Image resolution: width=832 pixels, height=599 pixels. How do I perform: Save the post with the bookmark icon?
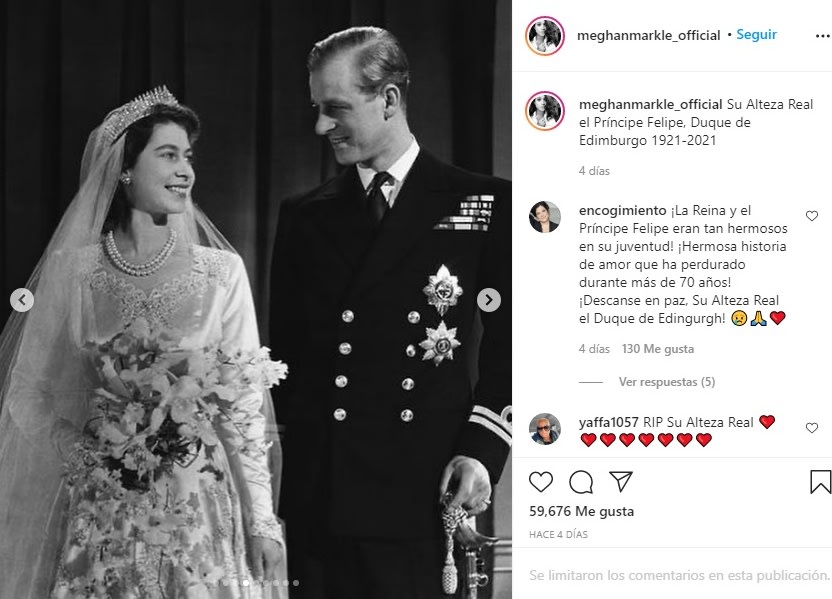820,482
